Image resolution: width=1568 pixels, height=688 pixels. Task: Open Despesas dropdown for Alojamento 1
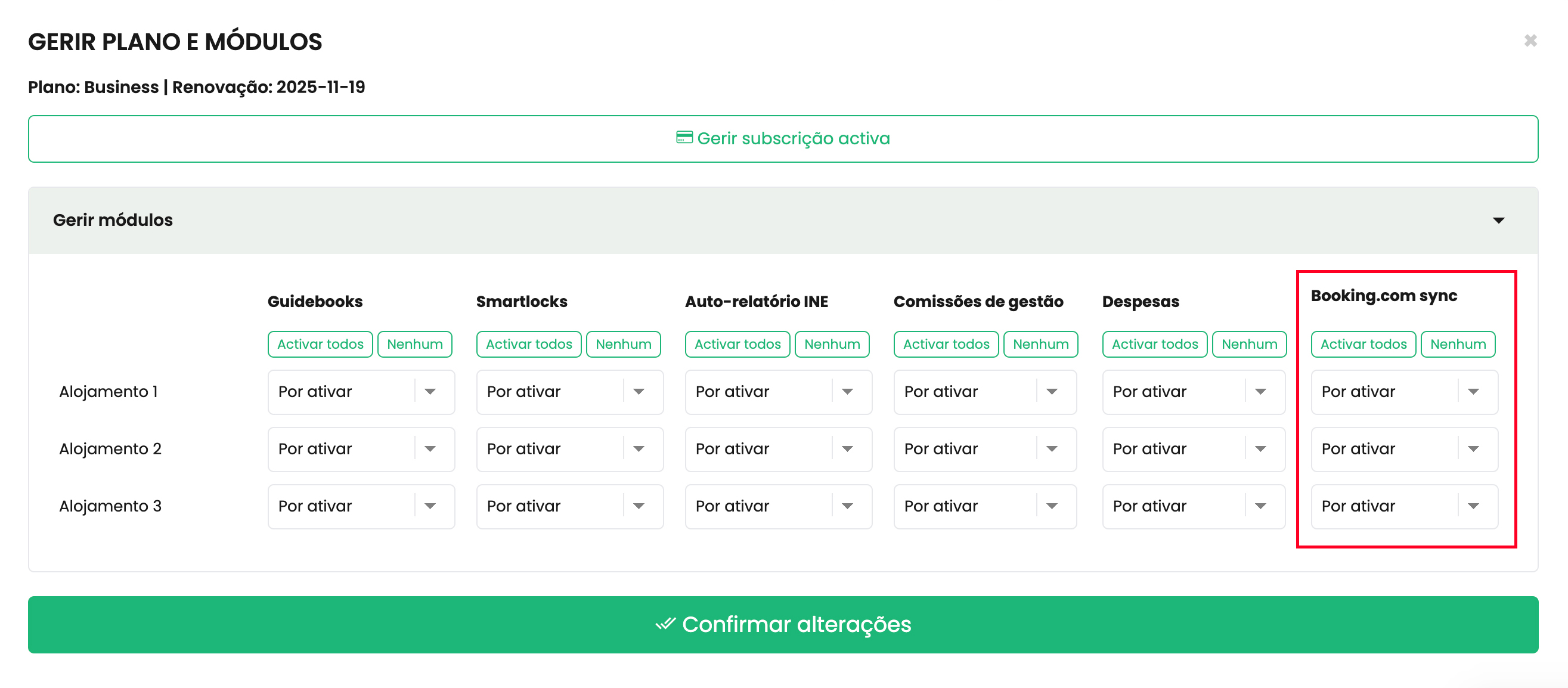[1194, 392]
